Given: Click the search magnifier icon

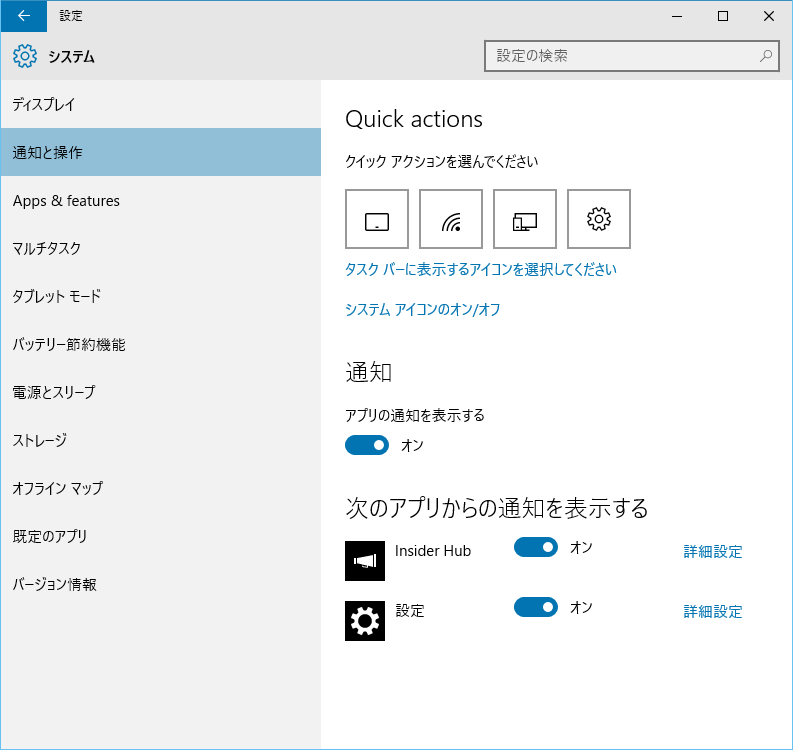Looking at the screenshot, I should pos(766,56).
